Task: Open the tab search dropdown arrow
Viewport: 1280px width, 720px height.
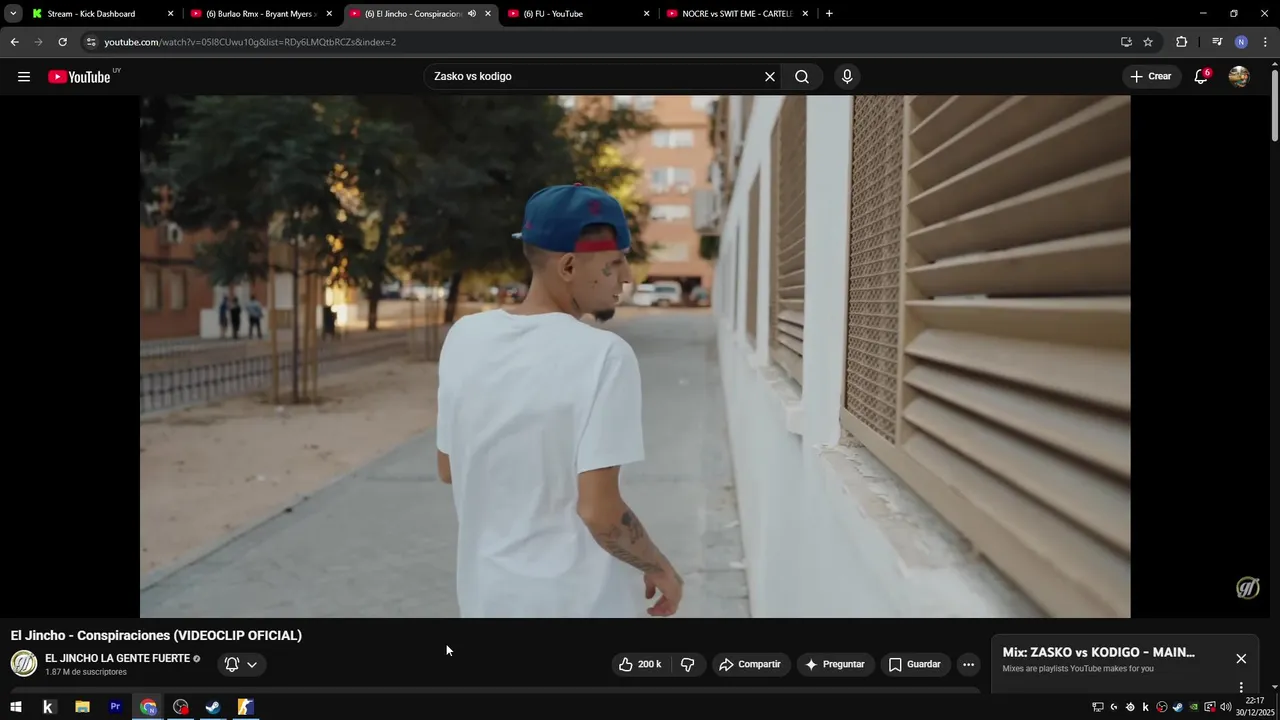Action: 13,14
